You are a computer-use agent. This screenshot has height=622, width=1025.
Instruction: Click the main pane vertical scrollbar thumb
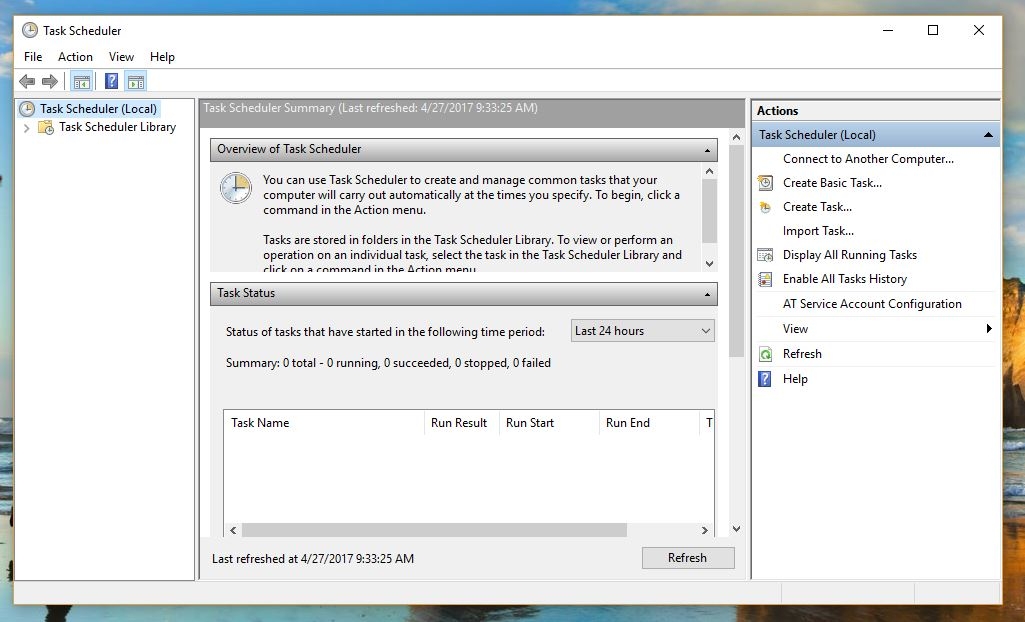coord(736,252)
